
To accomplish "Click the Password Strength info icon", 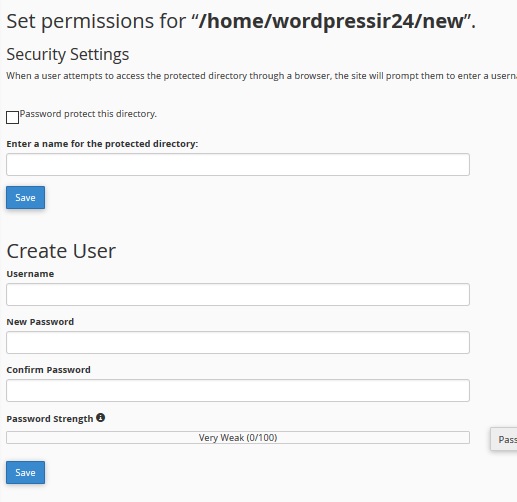I will 100,418.
